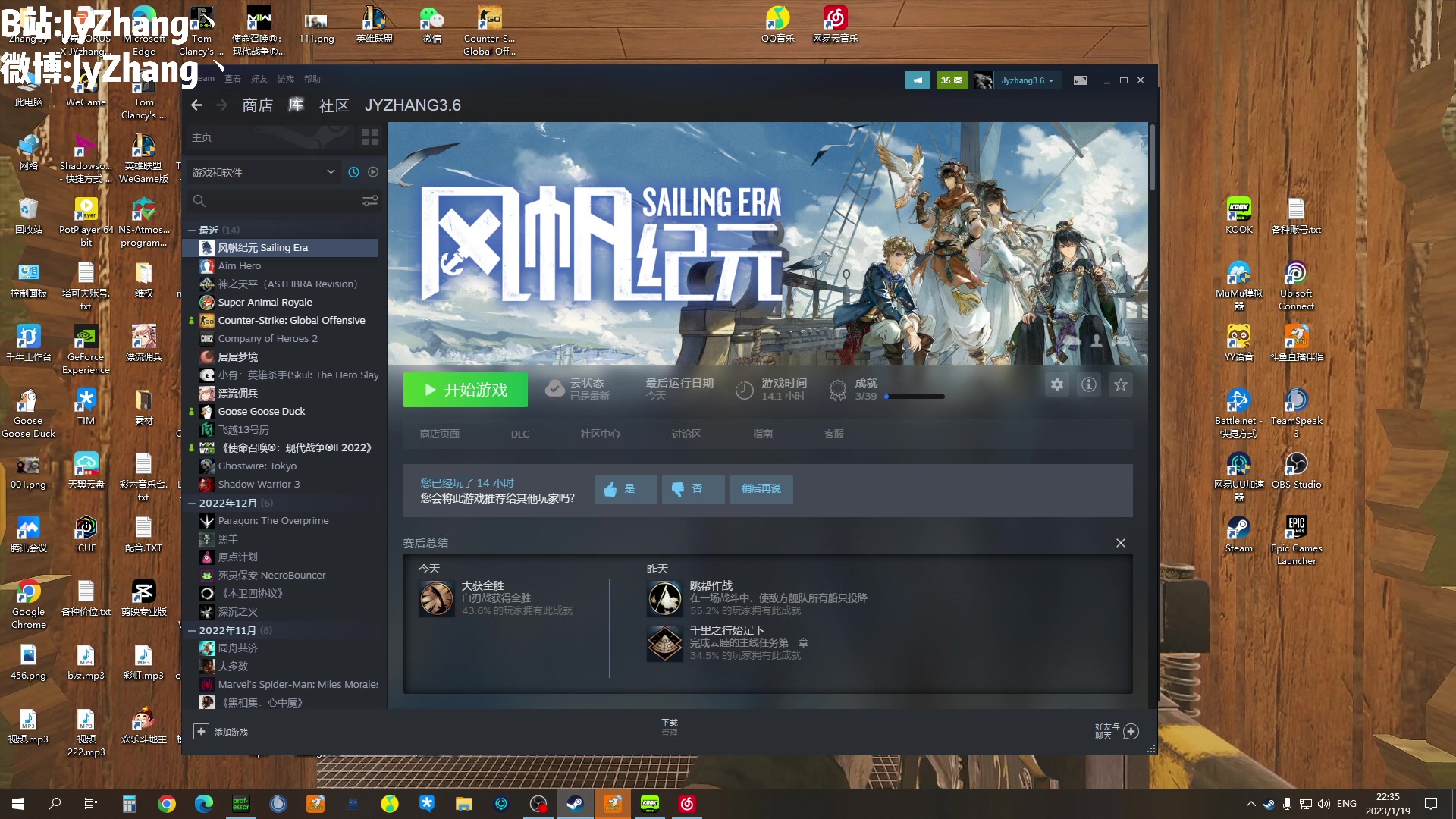The width and height of the screenshot is (1456, 819).
Task: Click the game page vertical scrollbar
Action: point(1153,157)
